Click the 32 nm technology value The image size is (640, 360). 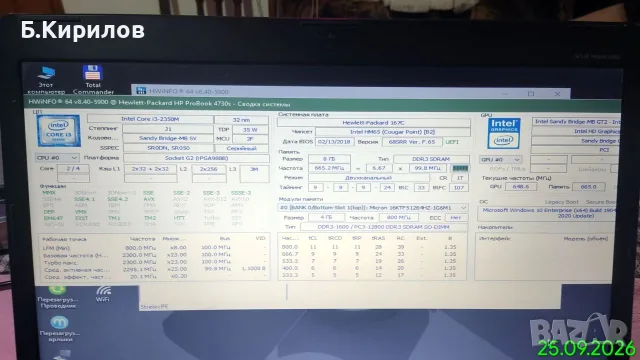[241, 120]
